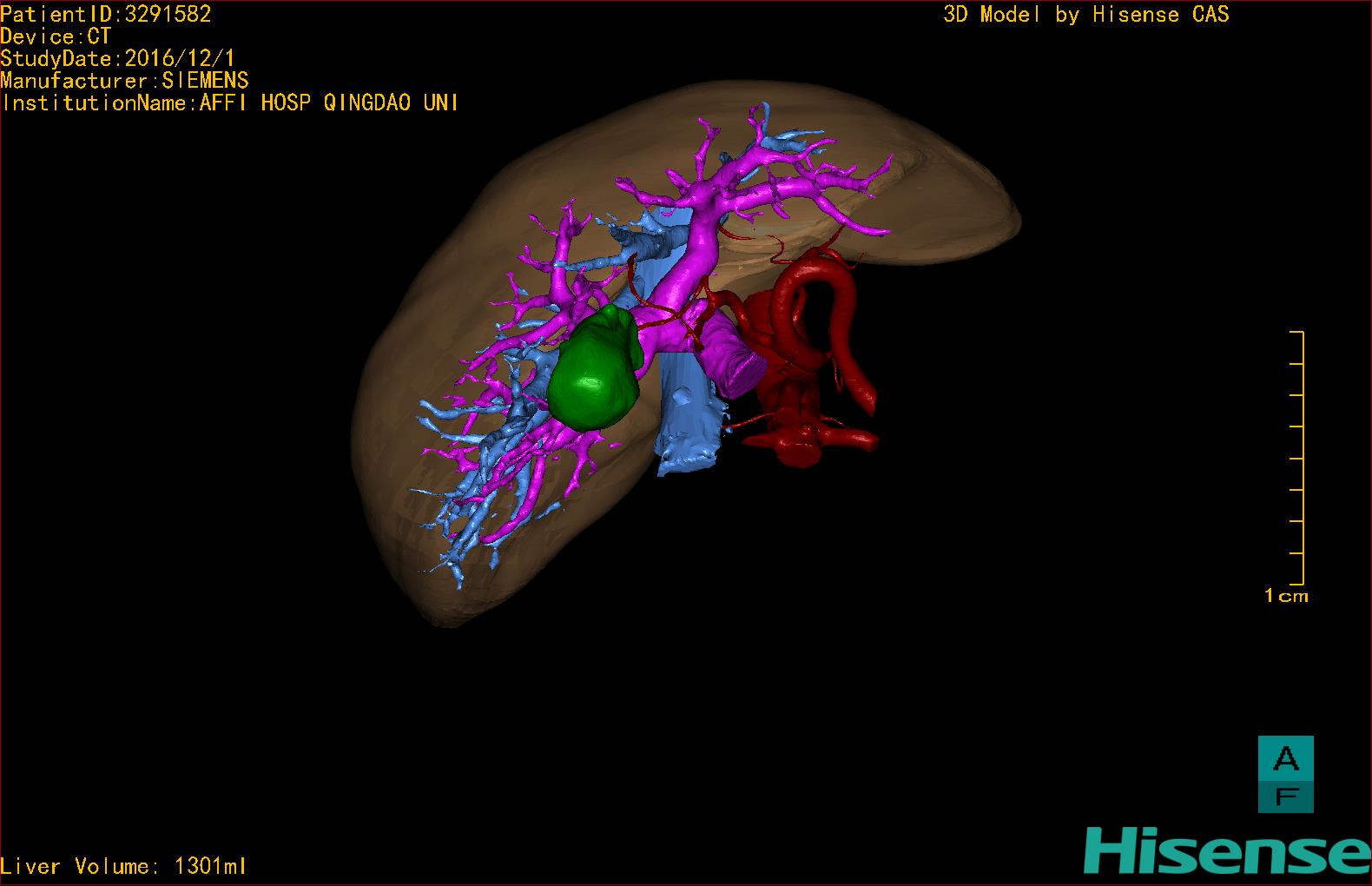Click the "F" face of the orientation cube
This screenshot has width=1372, height=886.
(1285, 796)
